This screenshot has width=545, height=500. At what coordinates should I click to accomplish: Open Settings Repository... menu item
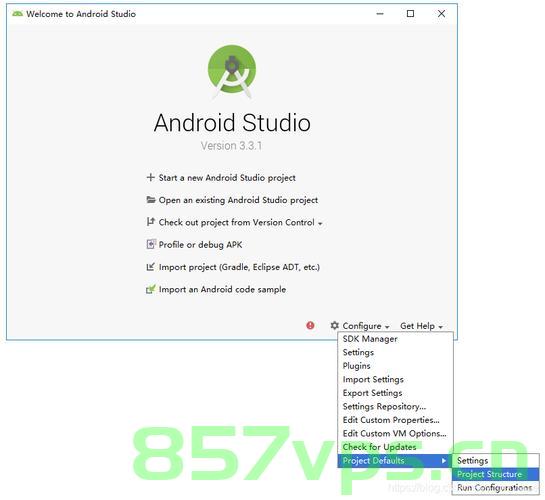[395, 407]
